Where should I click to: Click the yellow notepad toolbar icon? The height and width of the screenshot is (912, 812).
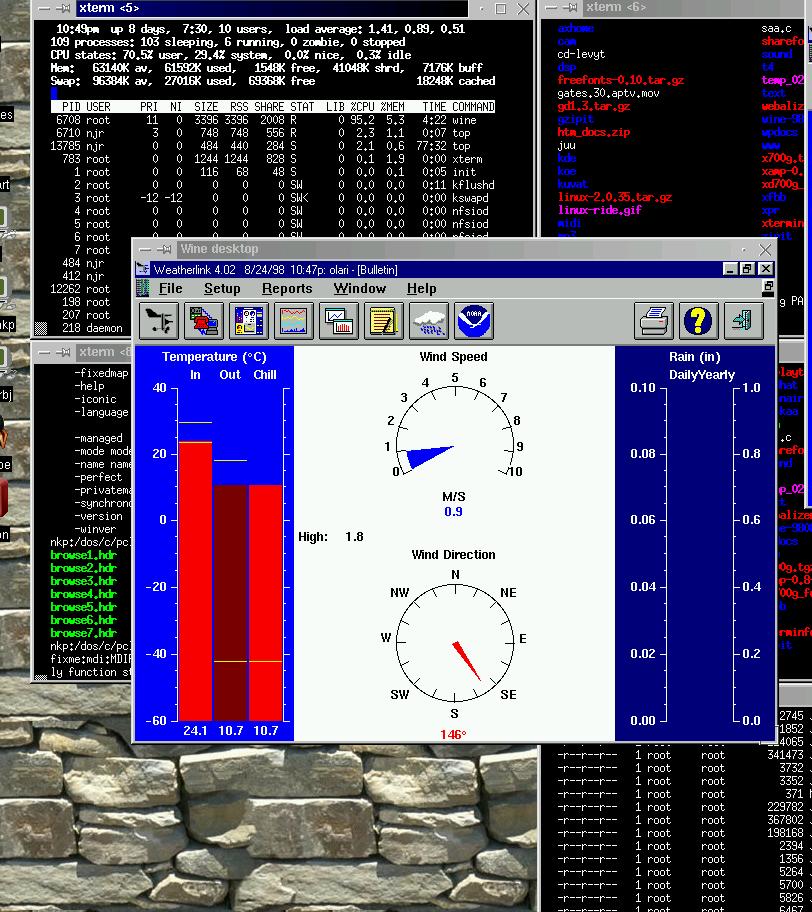point(383,320)
